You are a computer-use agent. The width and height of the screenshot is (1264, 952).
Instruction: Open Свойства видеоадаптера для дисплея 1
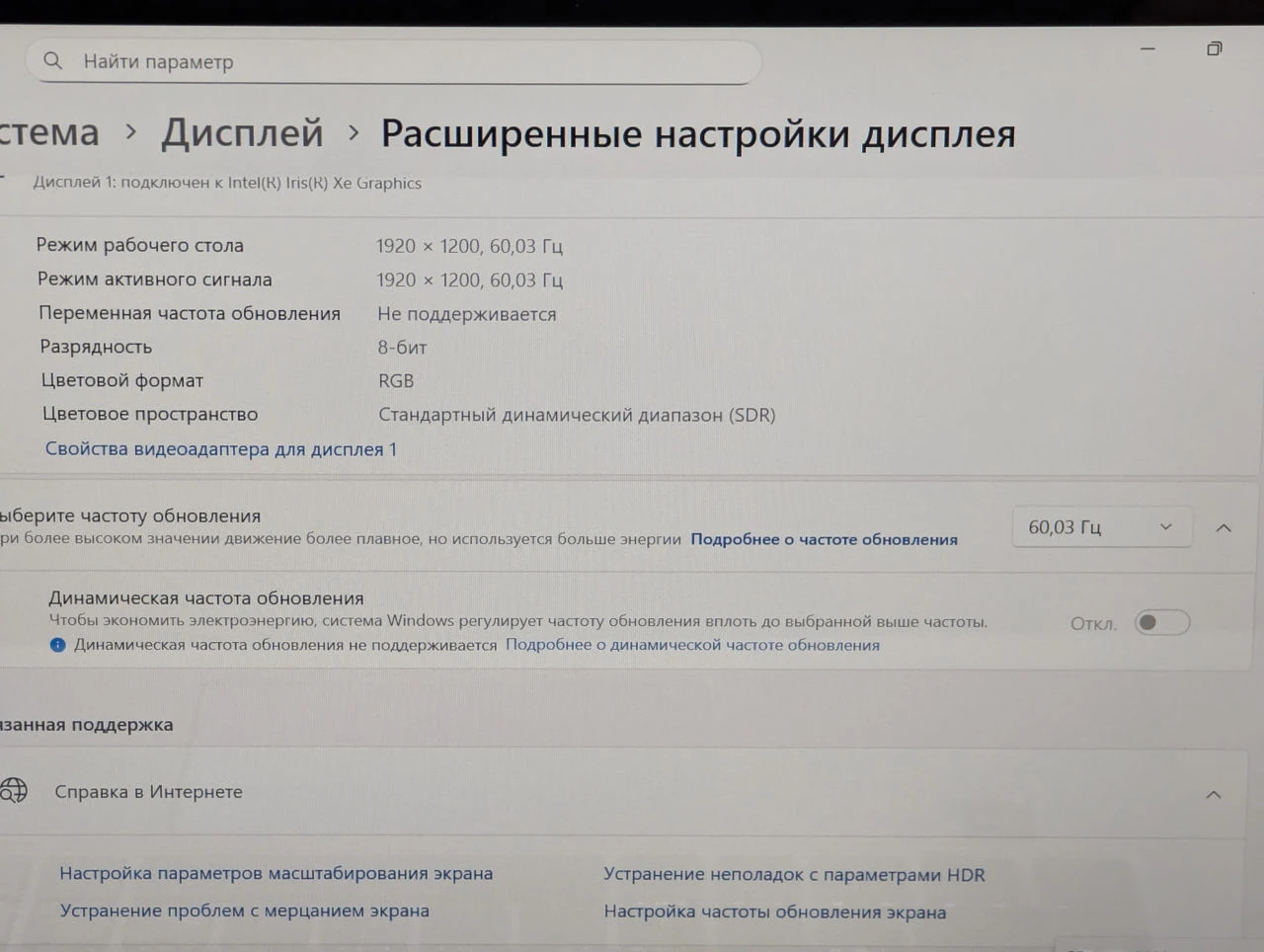221,449
